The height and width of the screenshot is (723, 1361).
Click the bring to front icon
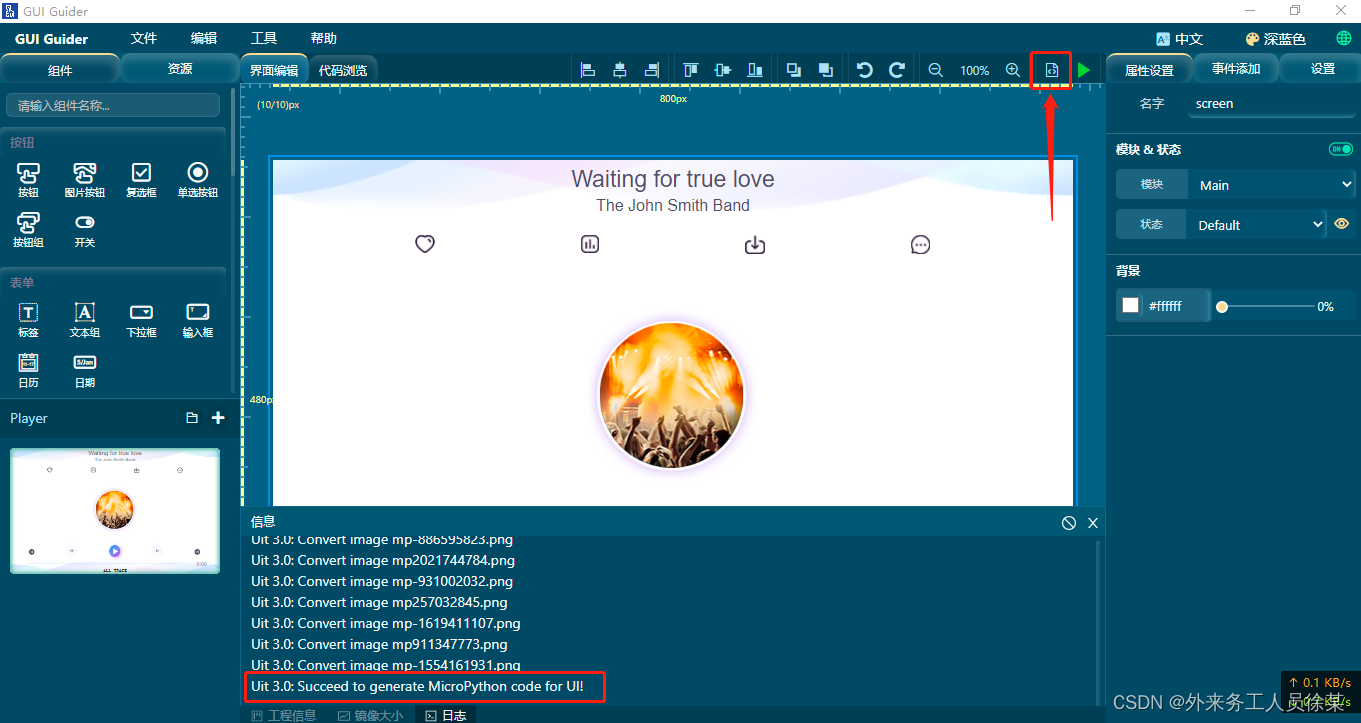[x=794, y=70]
